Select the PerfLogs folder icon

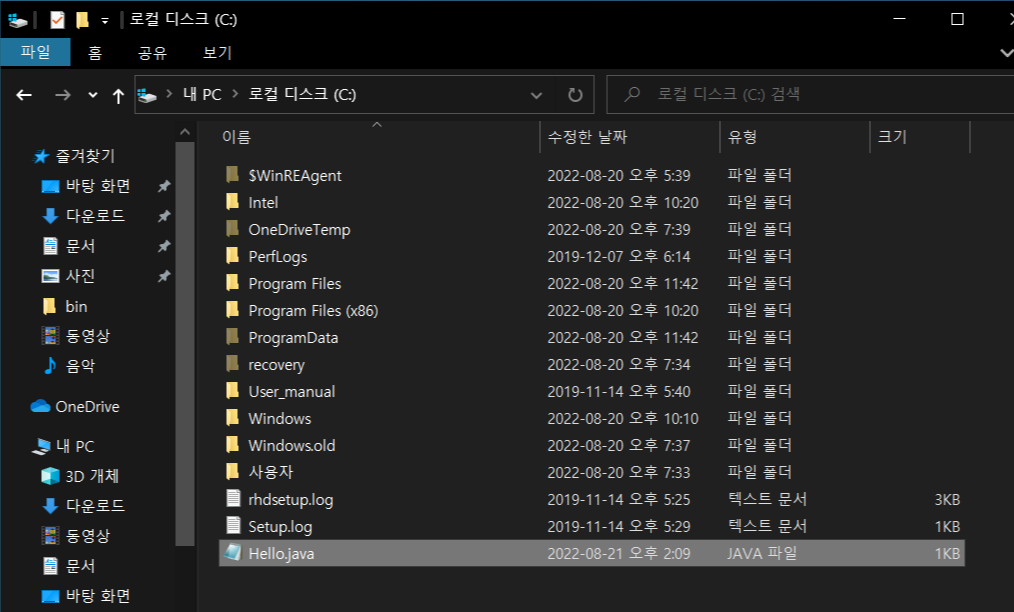click(x=232, y=256)
